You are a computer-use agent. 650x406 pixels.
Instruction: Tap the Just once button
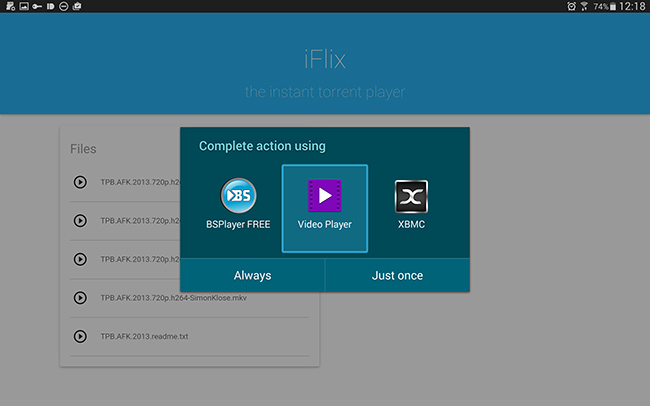(398, 275)
